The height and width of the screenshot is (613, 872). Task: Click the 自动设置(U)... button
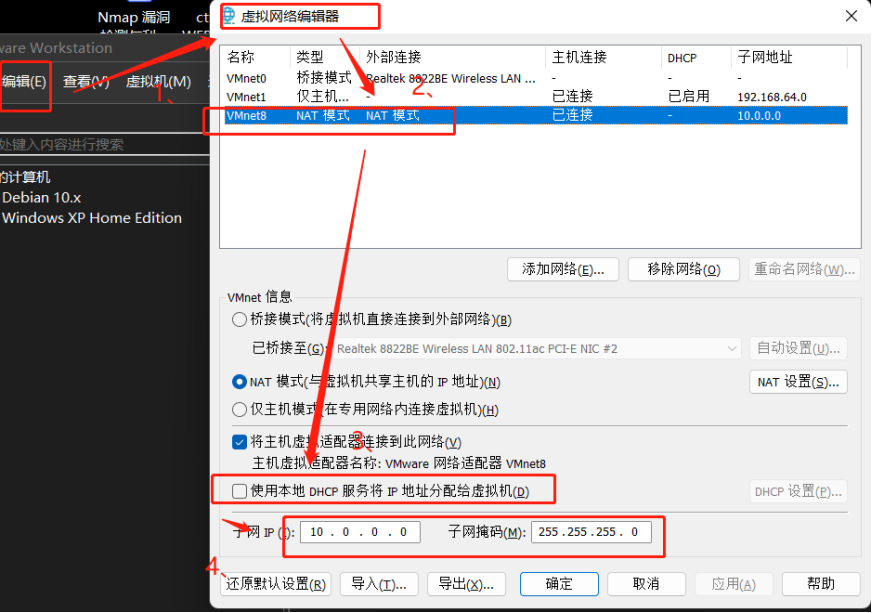[x=798, y=349]
